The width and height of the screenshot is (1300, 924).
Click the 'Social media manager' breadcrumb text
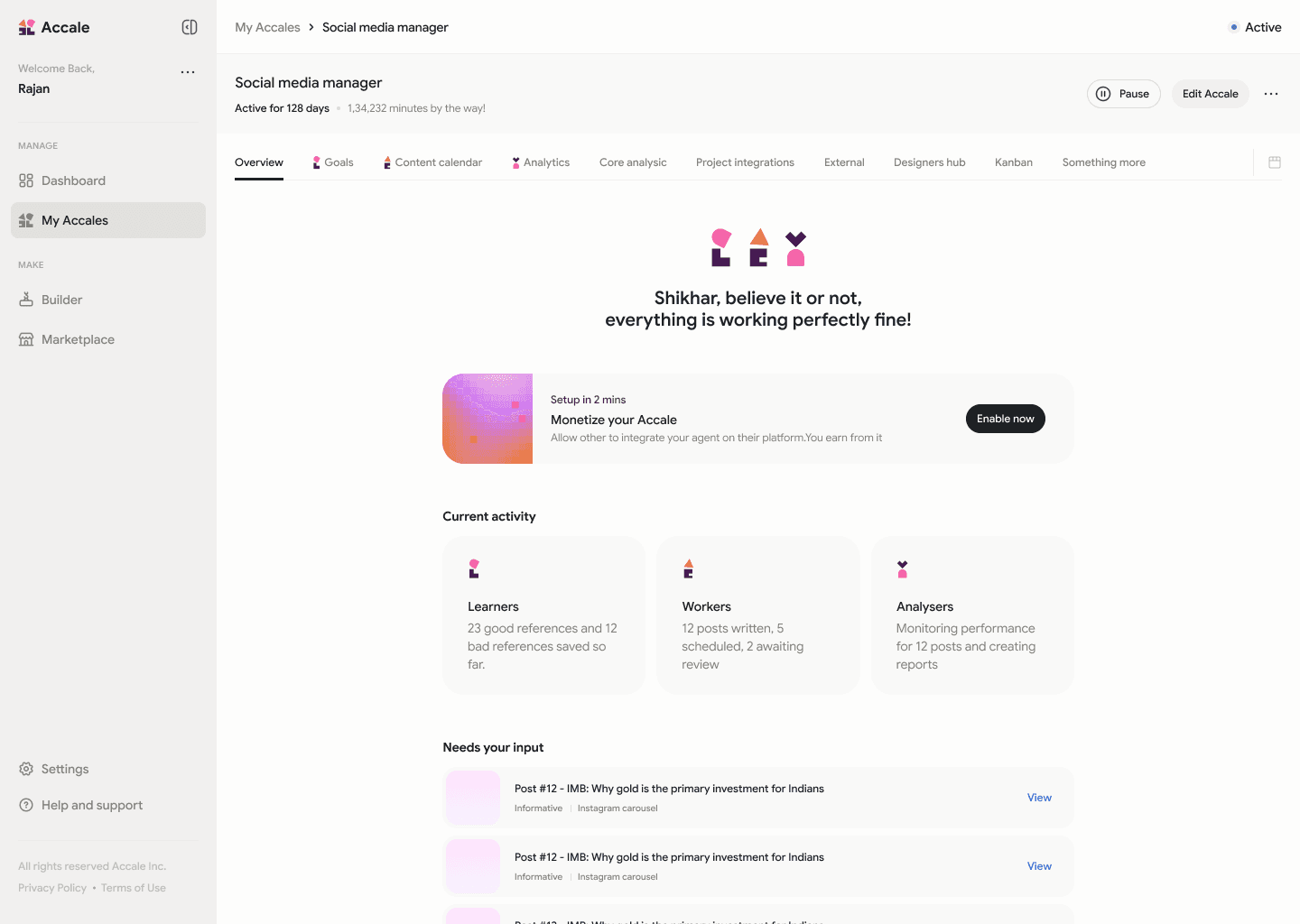385,27
